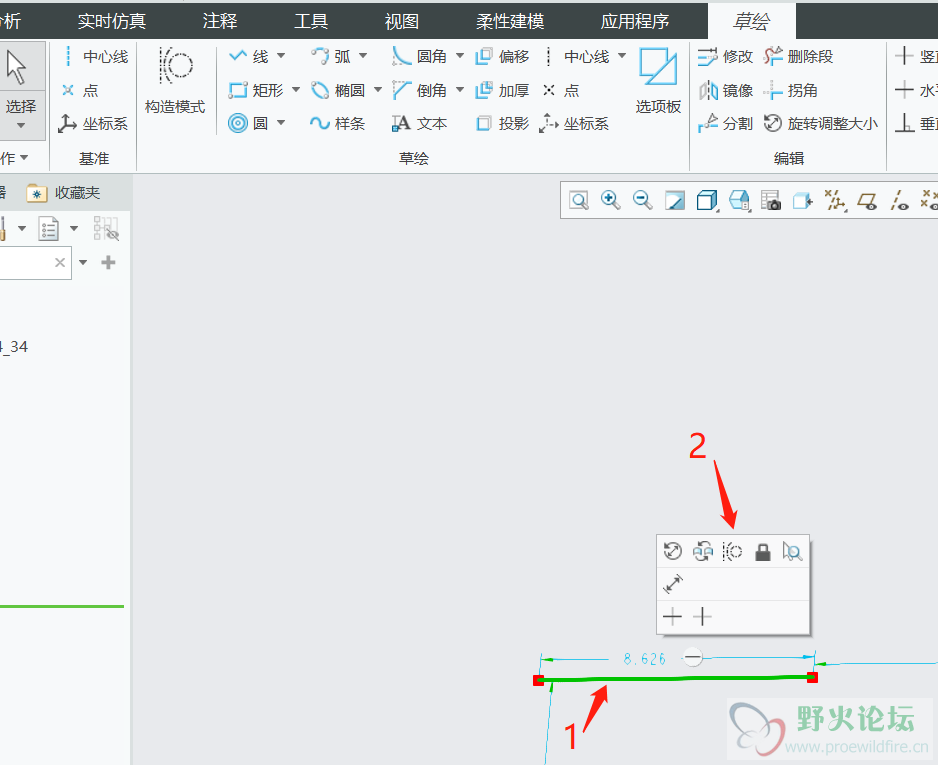
Task: Choose the 椭圆 (ellipse) tool
Action: click(x=338, y=90)
